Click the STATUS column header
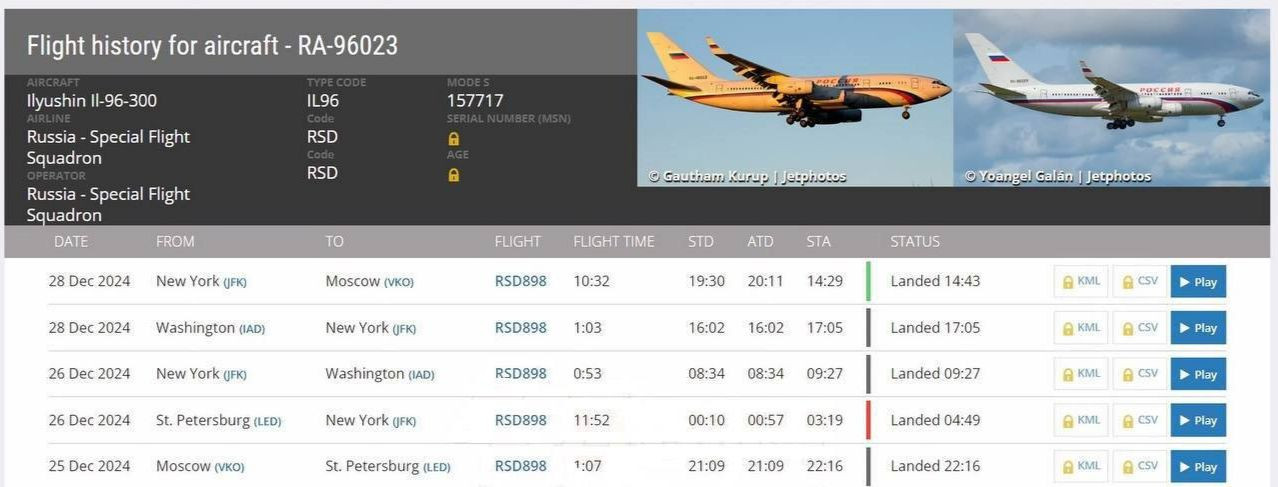 click(915, 241)
